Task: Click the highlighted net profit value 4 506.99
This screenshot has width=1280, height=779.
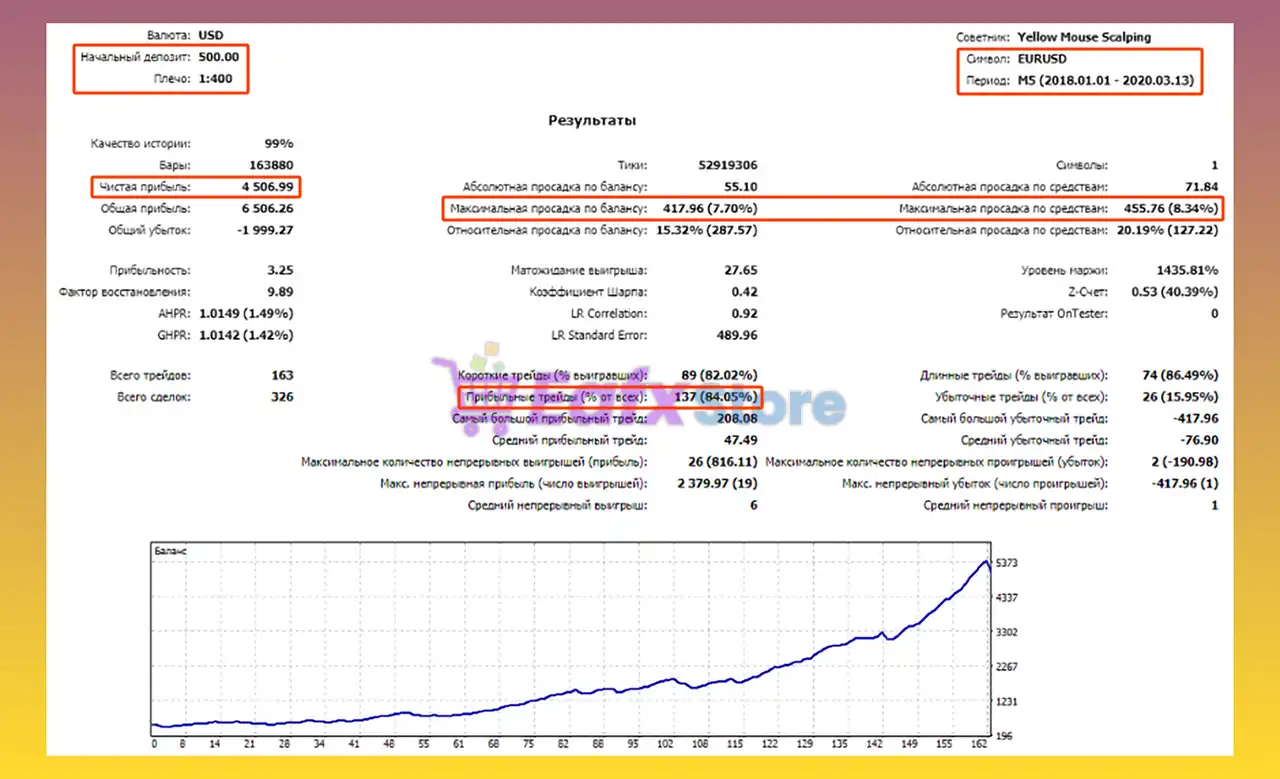Action: pyautogui.click(x=266, y=187)
